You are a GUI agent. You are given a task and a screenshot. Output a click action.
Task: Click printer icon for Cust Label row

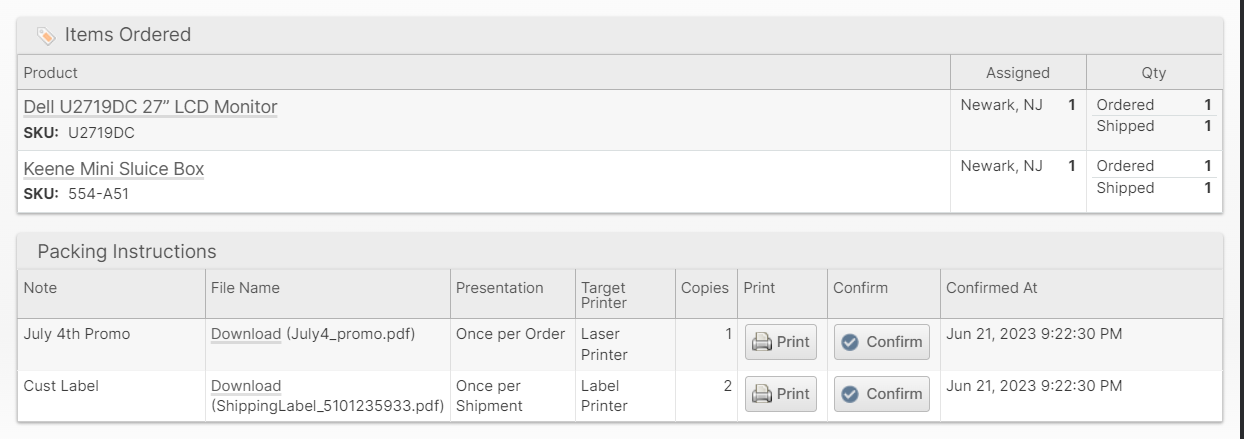762,394
